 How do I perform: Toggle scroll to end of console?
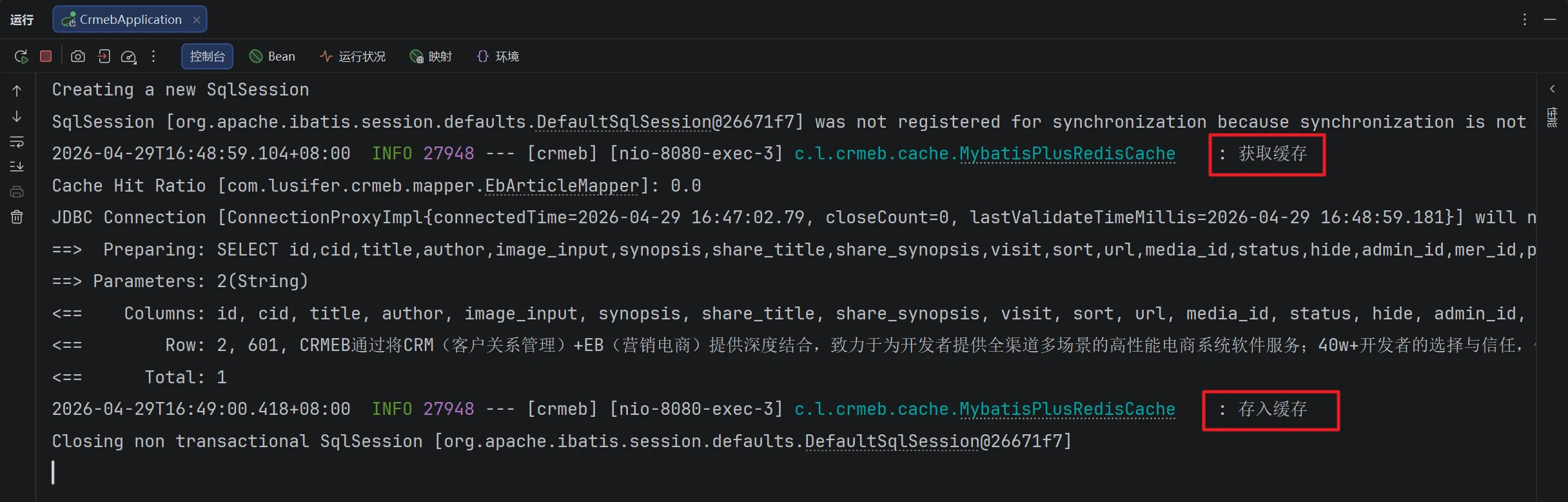coord(17,166)
